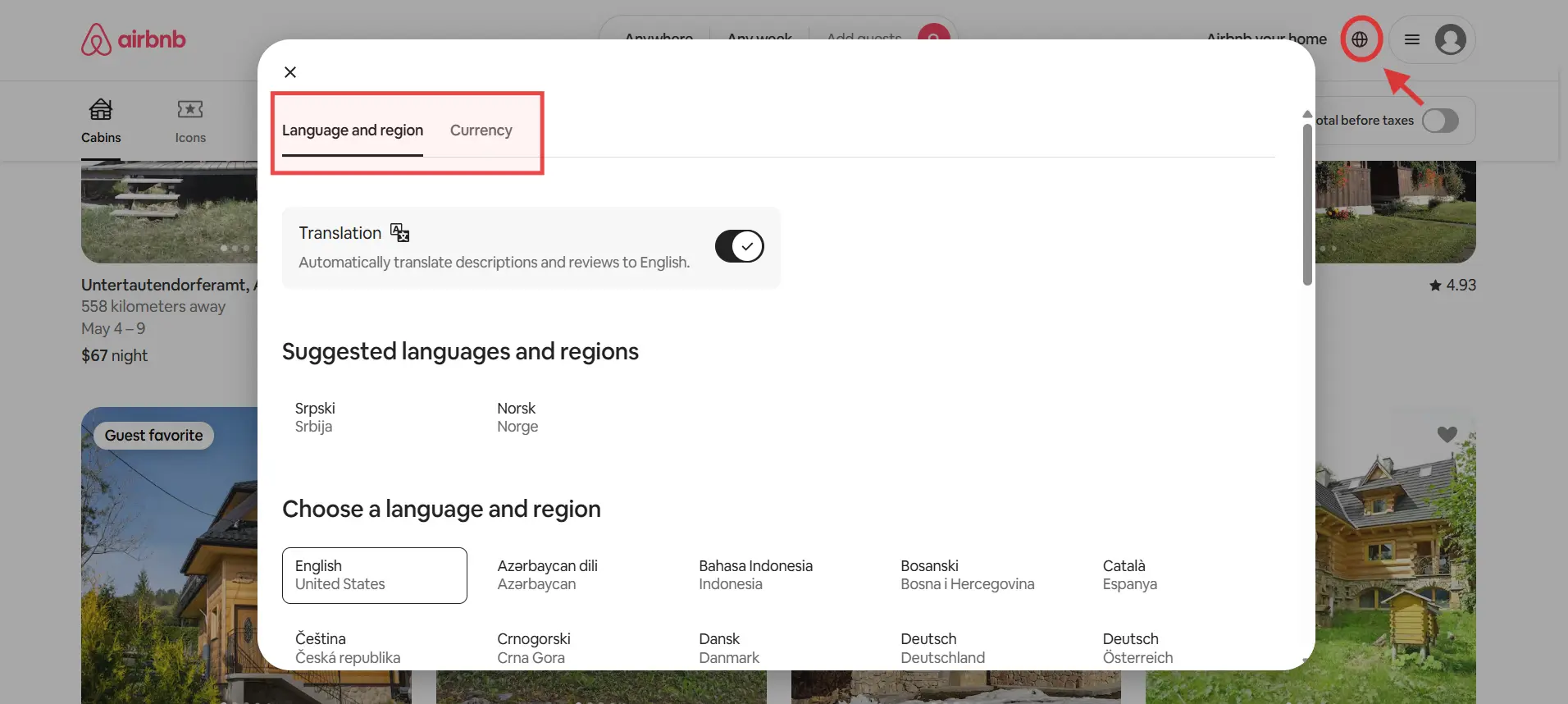Viewport: 1568px width, 704px height.
Task: Select Bosanski Bosna i Hercegovina option
Action: pyautogui.click(x=980, y=575)
